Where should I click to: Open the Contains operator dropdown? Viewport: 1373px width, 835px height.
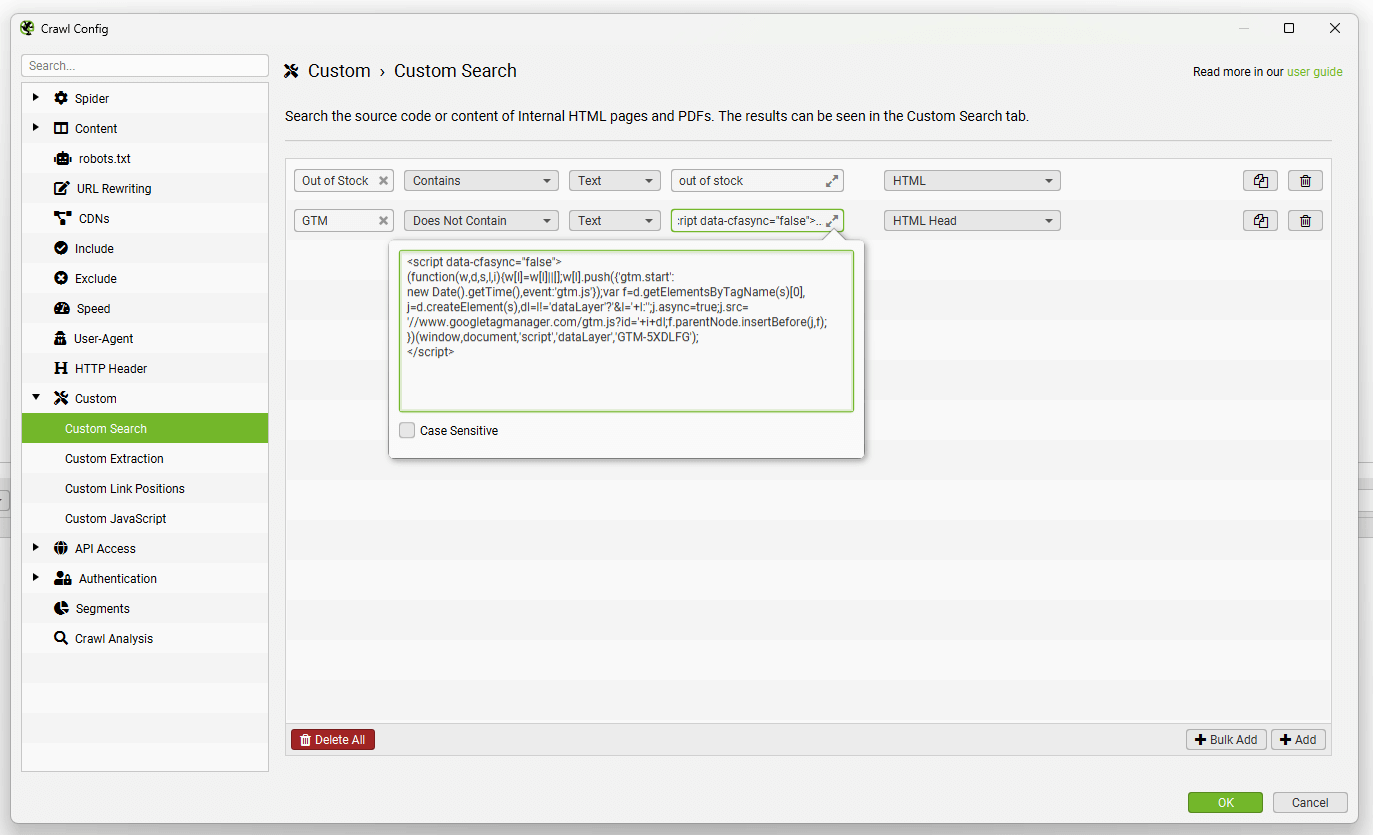480,180
